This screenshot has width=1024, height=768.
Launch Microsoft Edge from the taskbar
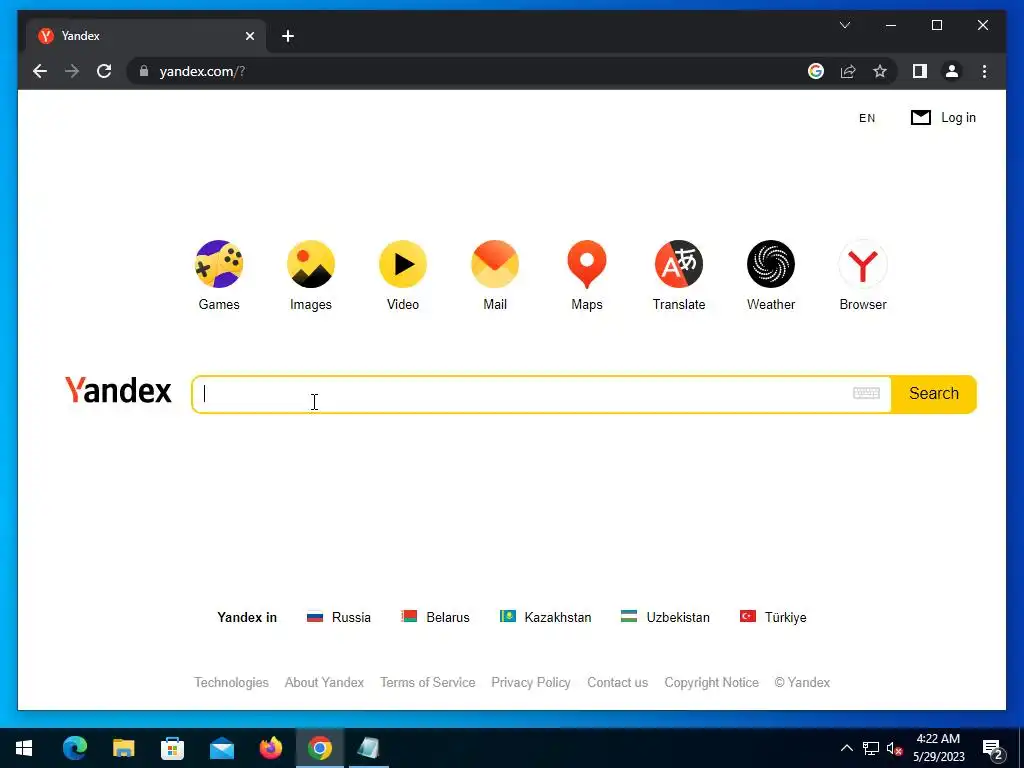click(x=74, y=748)
